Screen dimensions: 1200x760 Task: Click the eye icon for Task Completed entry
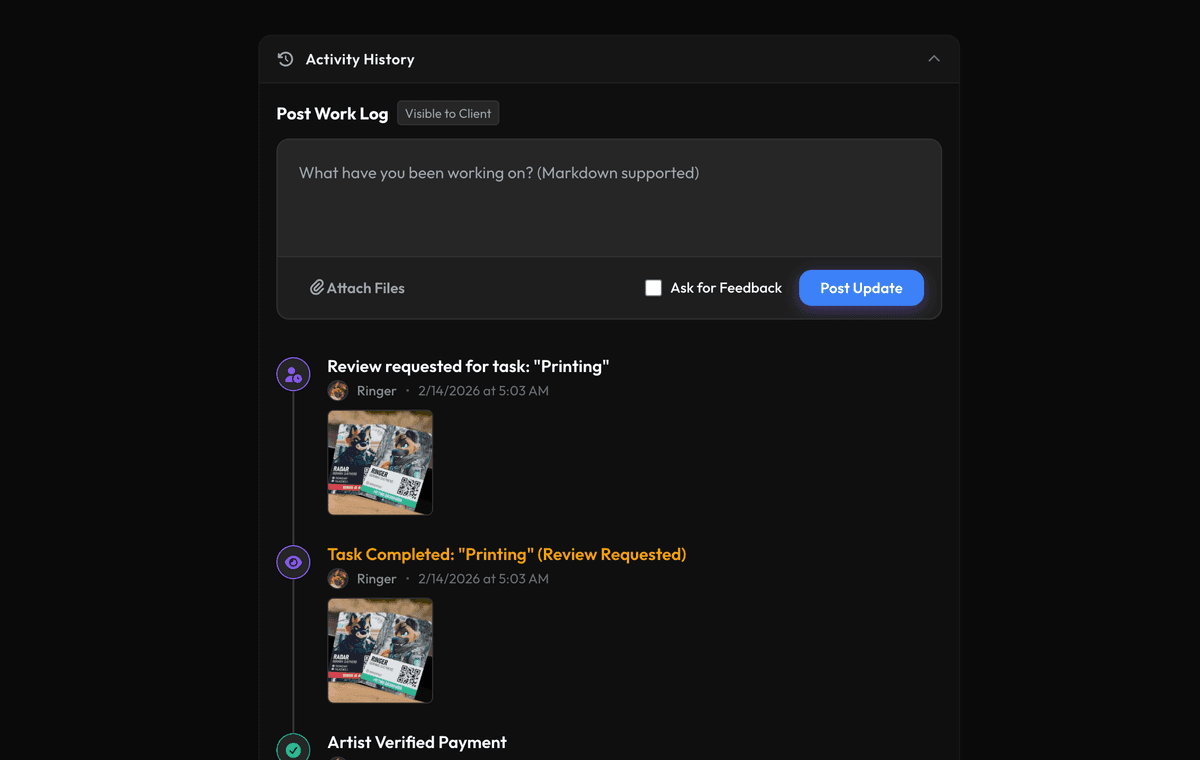[293, 562]
